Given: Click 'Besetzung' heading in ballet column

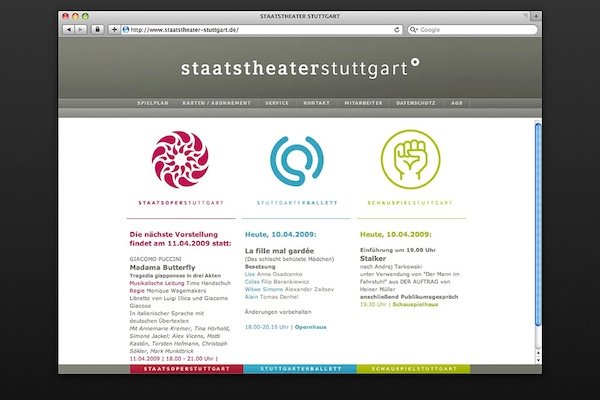Looking at the screenshot, I should point(260,266).
